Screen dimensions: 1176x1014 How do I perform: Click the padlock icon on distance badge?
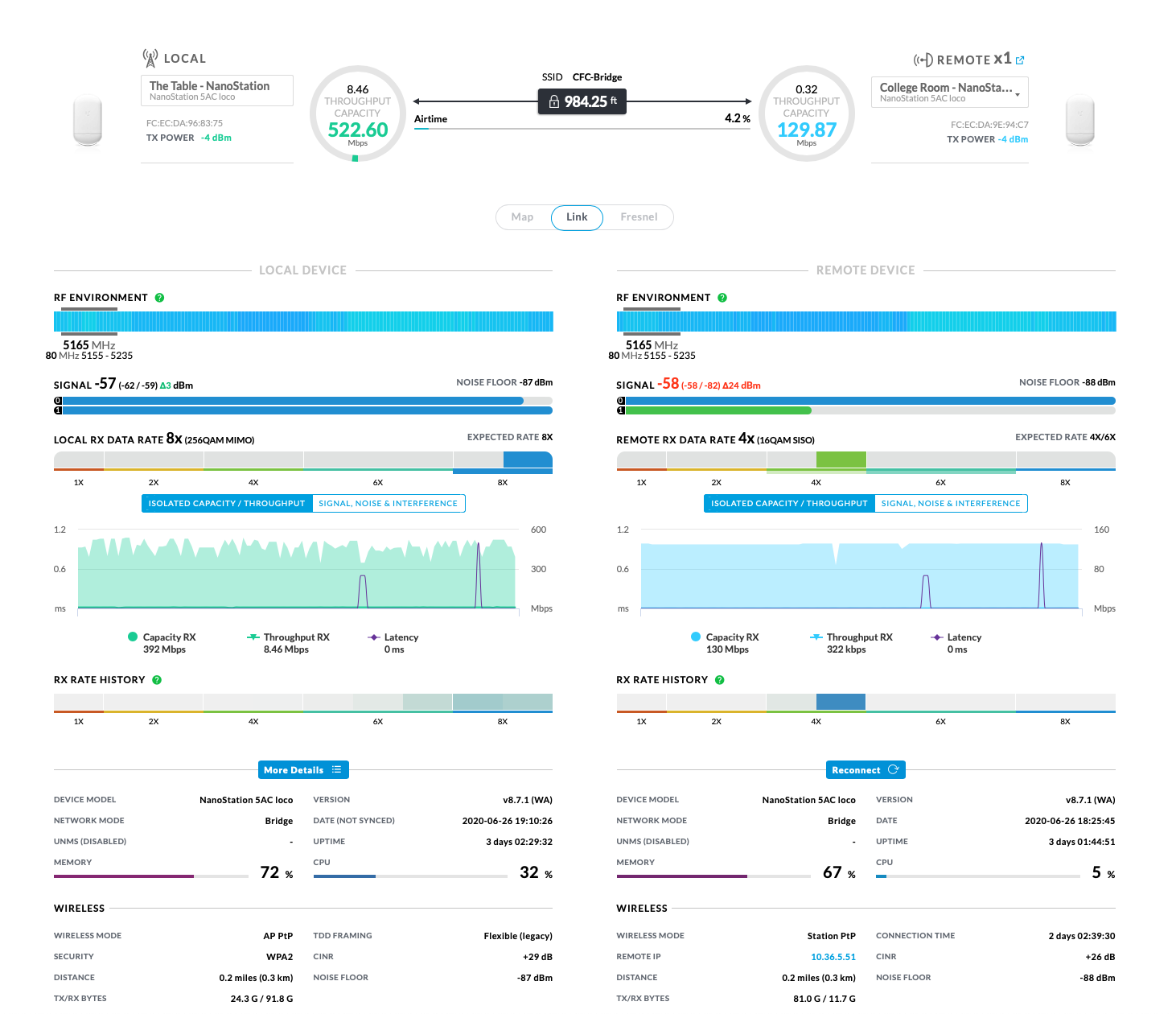pyautogui.click(x=554, y=102)
